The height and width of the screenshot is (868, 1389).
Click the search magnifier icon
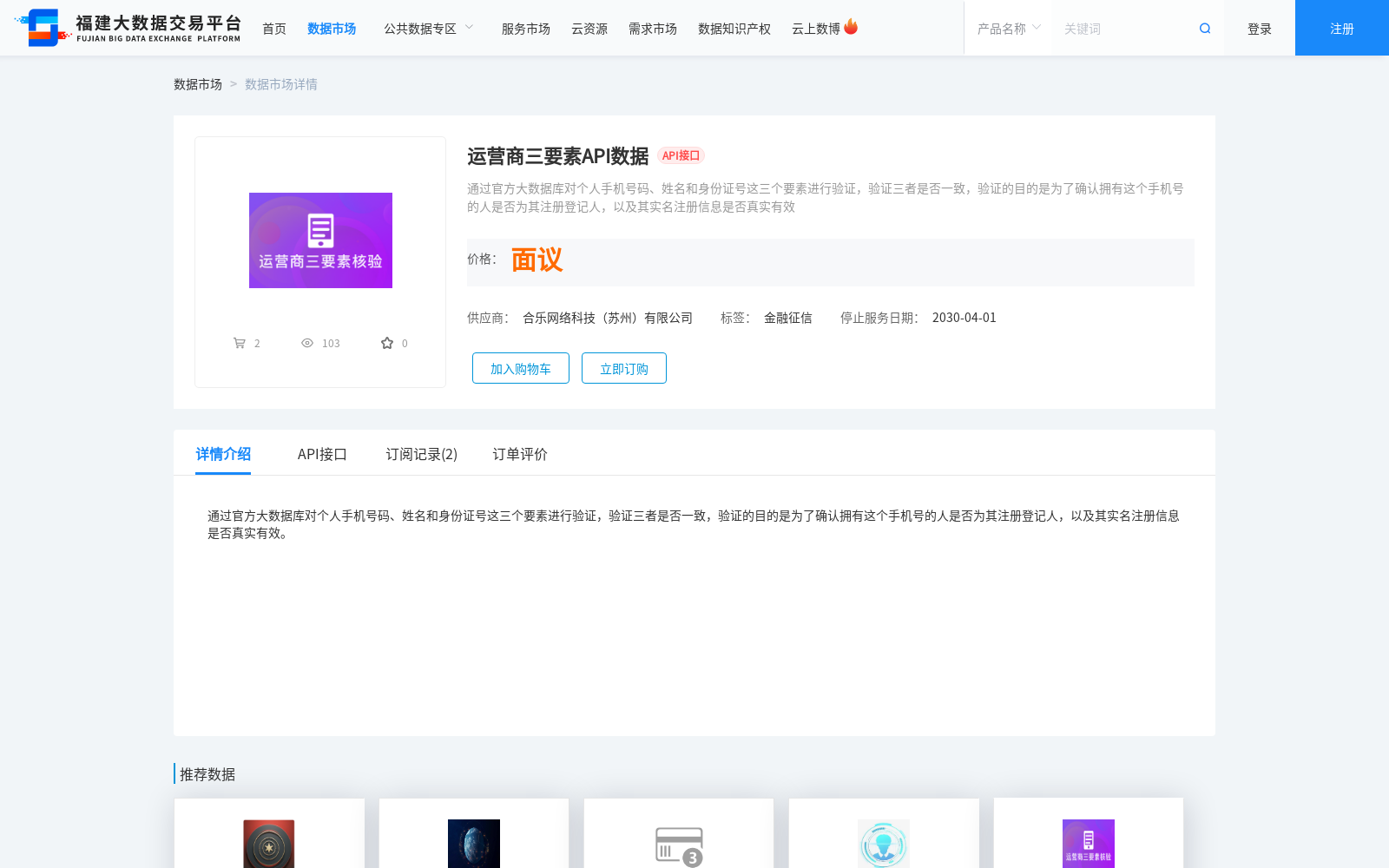1205,29
